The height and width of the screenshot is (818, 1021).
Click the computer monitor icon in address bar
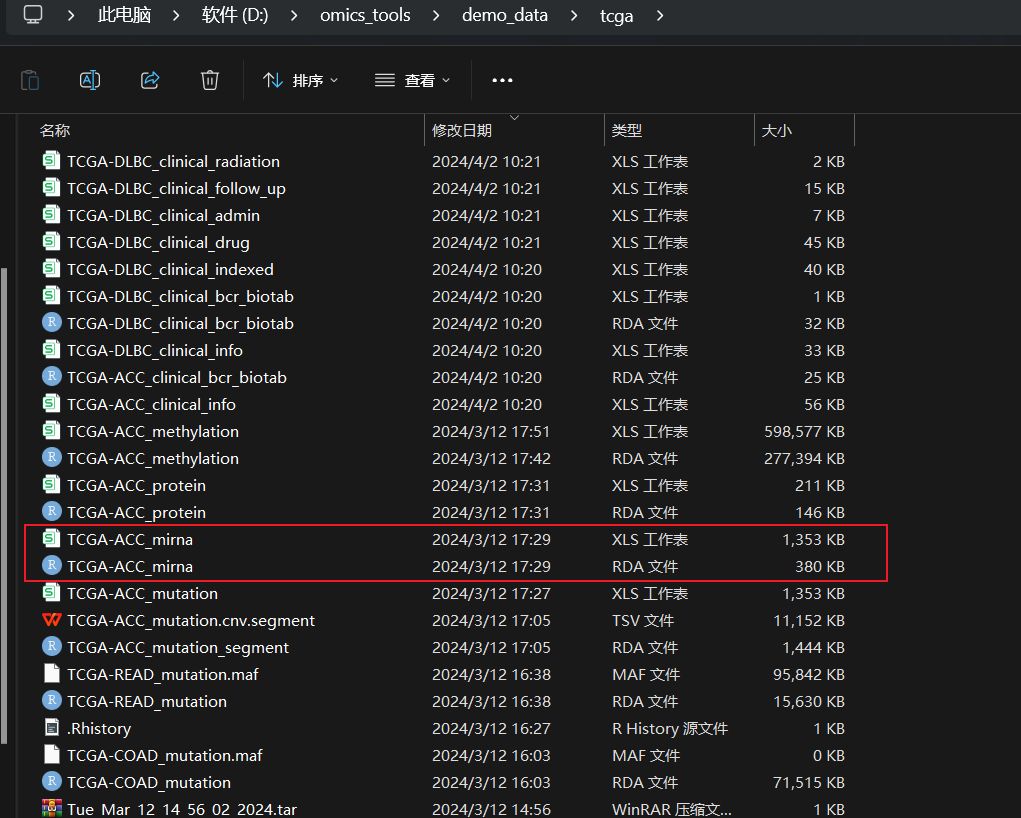[33, 14]
